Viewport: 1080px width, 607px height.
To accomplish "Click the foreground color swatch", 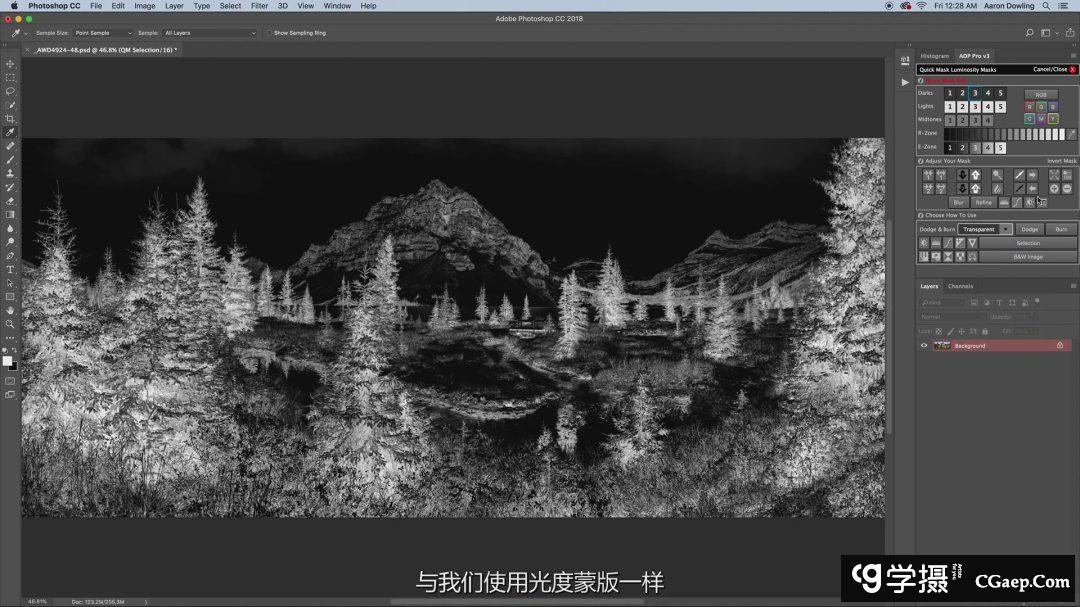I will [x=7, y=362].
